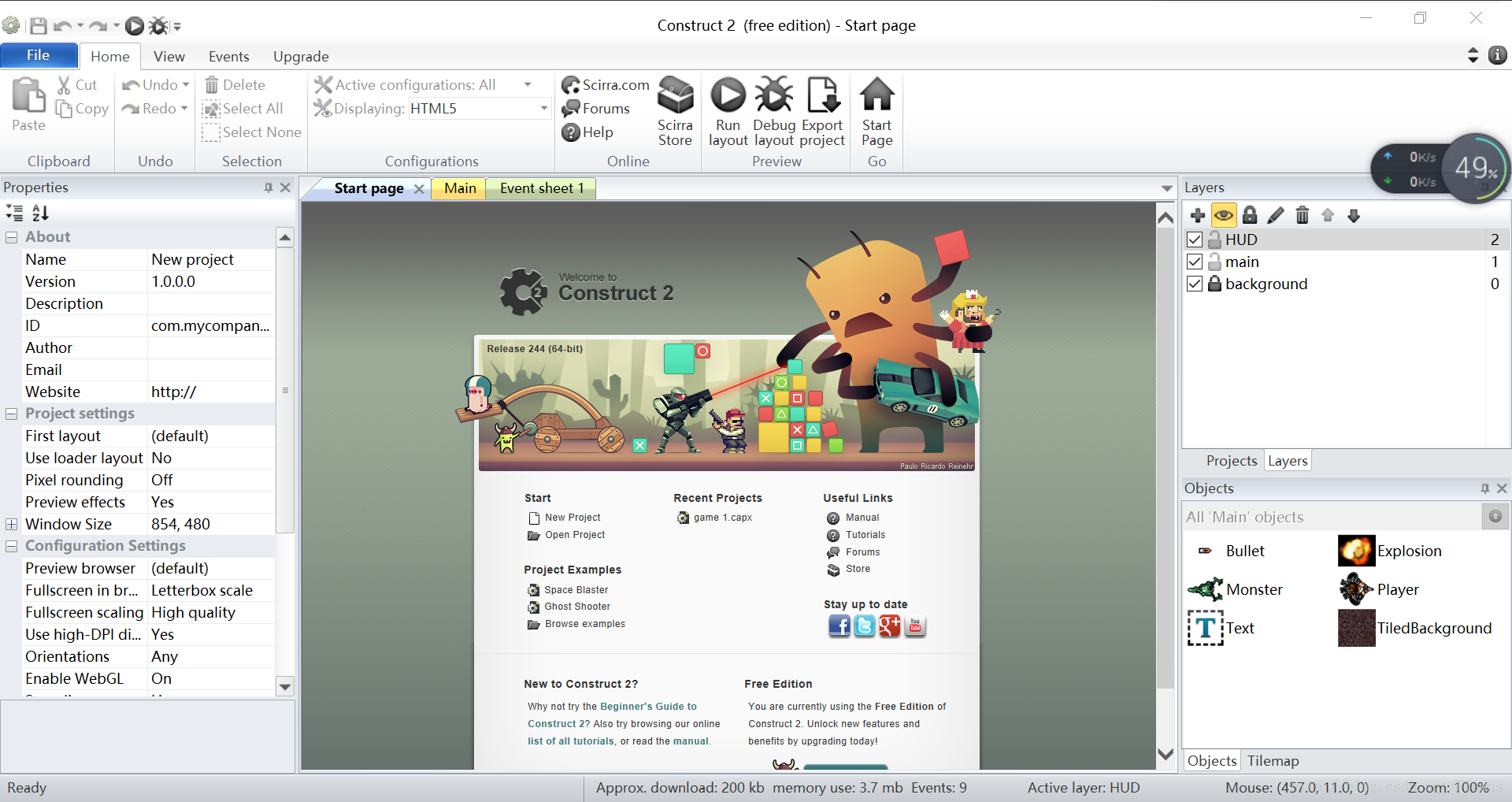
Task: Click the Save icon in quick toolbar
Action: click(38, 26)
